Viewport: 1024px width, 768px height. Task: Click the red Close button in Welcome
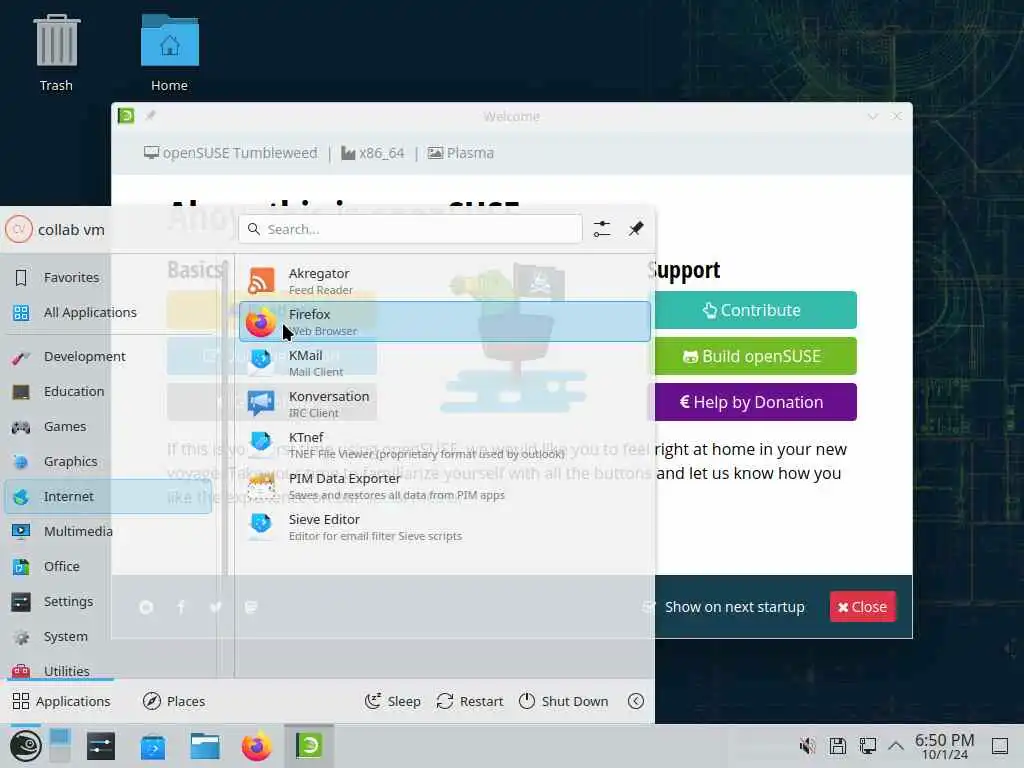863,607
